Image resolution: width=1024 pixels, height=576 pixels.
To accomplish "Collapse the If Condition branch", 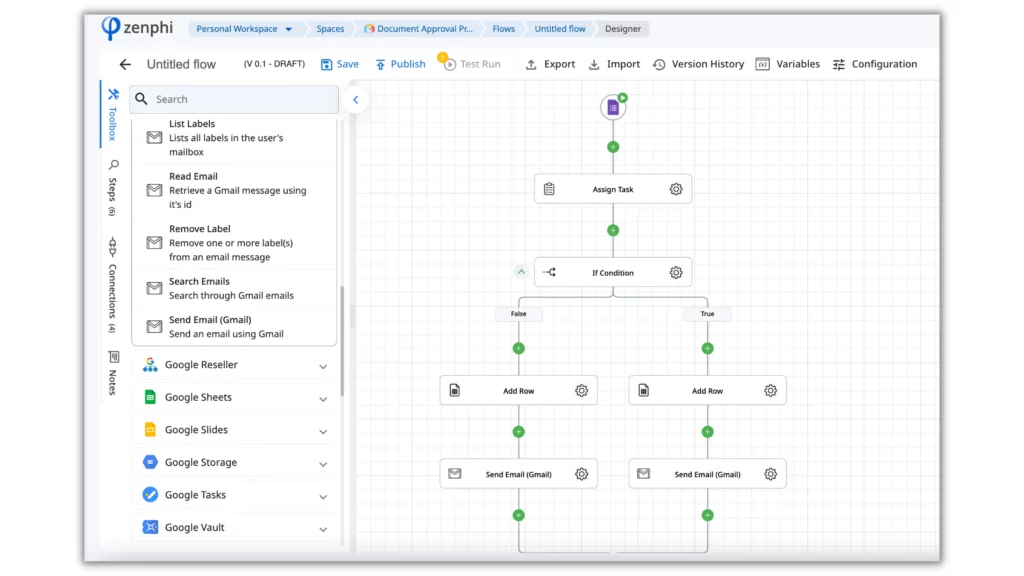I will 521,272.
